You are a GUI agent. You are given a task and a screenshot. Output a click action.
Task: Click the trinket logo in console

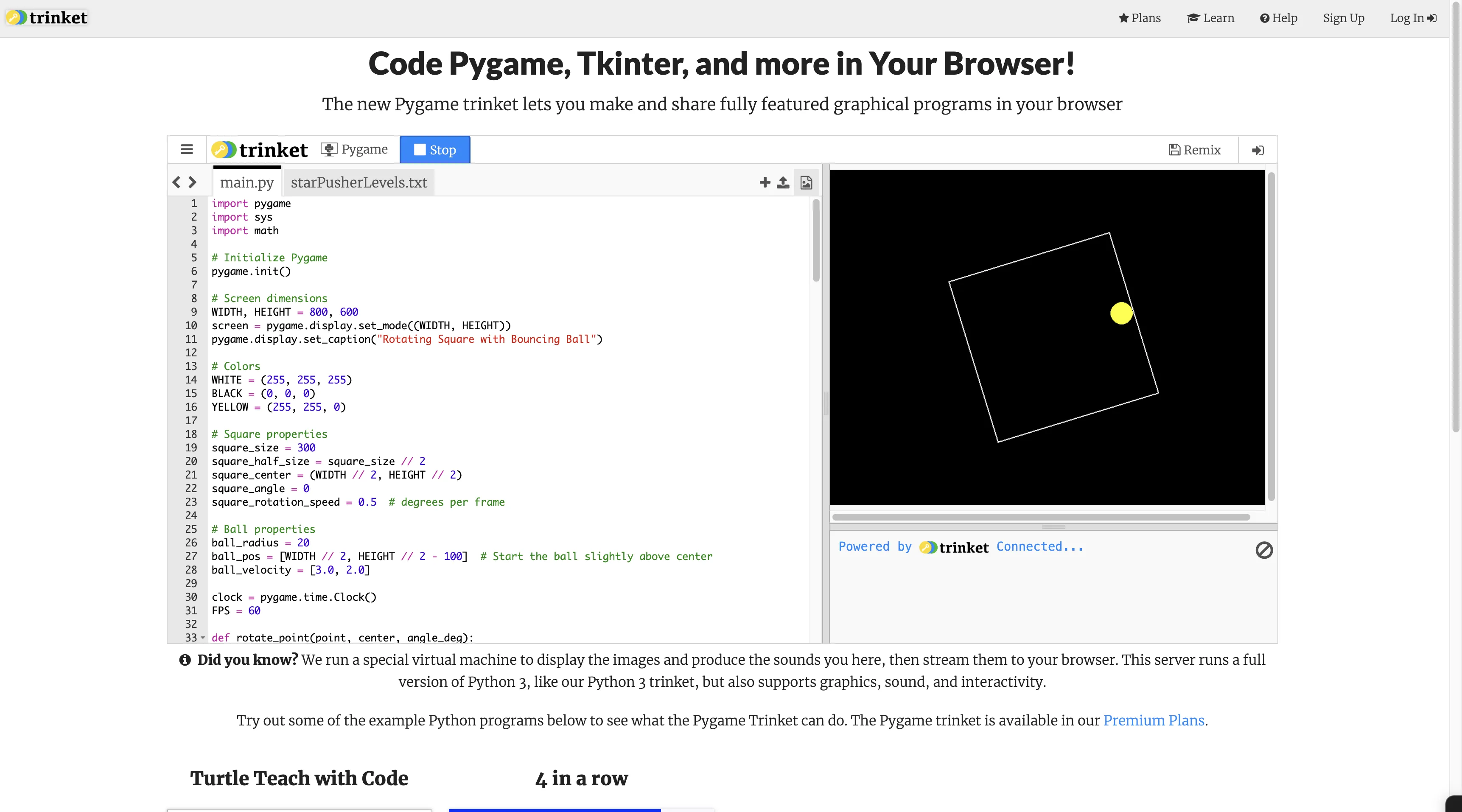click(x=954, y=548)
